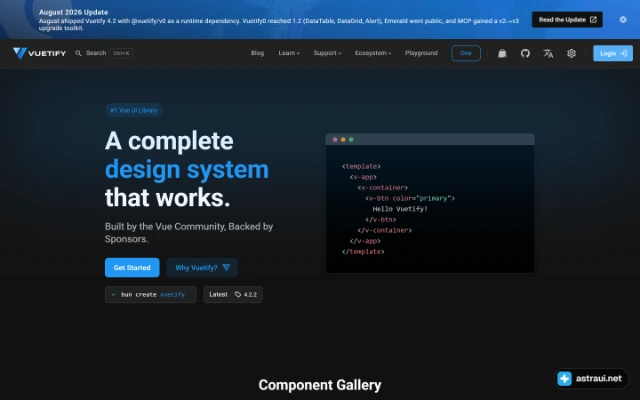640x400 pixels.
Task: Click the "August 2026 Update" banner title
Action: [73, 12]
